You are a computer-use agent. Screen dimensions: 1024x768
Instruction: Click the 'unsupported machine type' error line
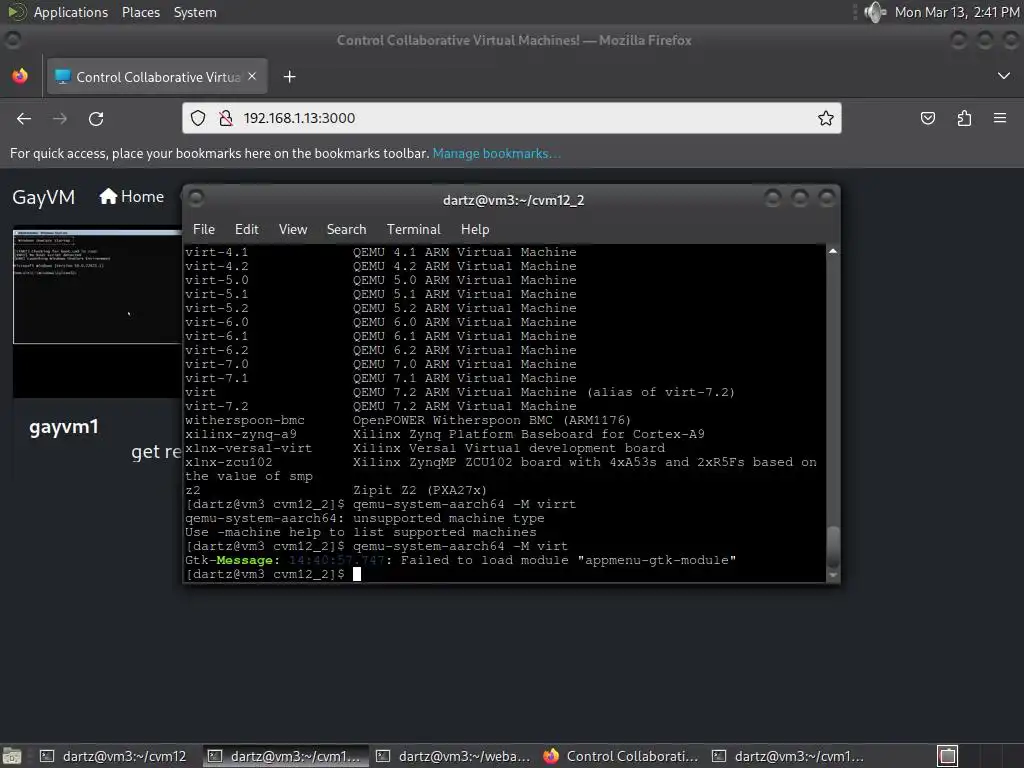pyautogui.click(x=364, y=518)
